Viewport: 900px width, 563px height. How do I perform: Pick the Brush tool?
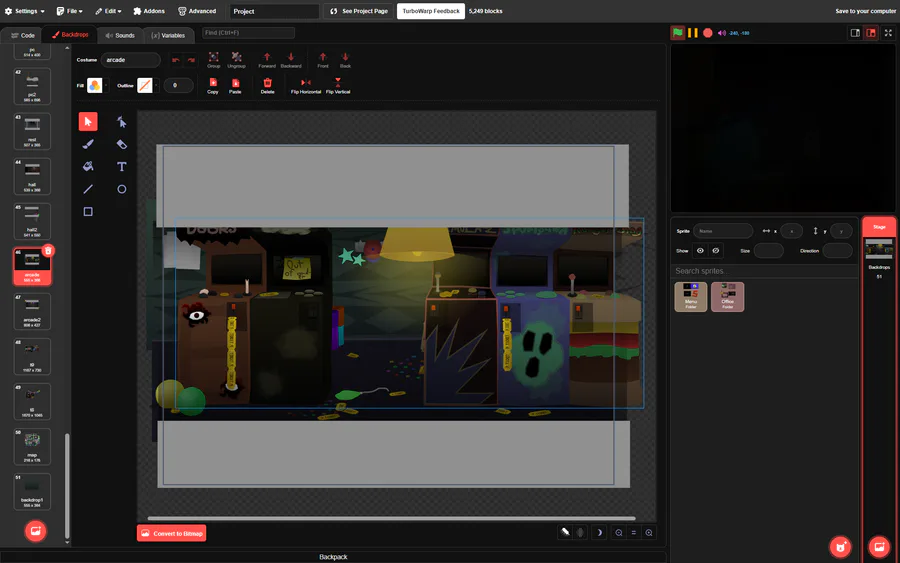click(88, 144)
